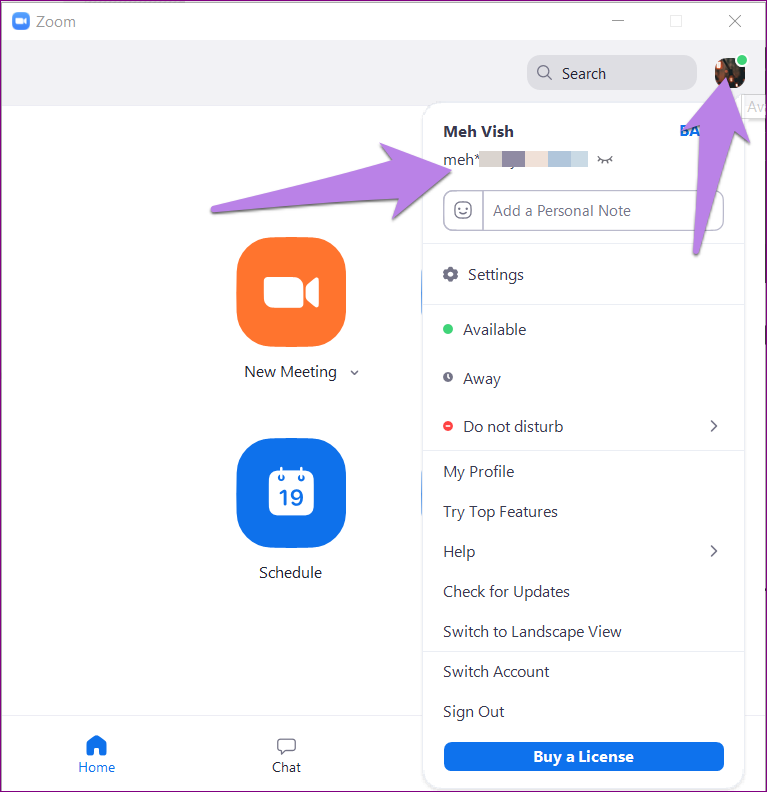Open My Profile from the menu
Screen dimensions: 767x792
point(478,472)
